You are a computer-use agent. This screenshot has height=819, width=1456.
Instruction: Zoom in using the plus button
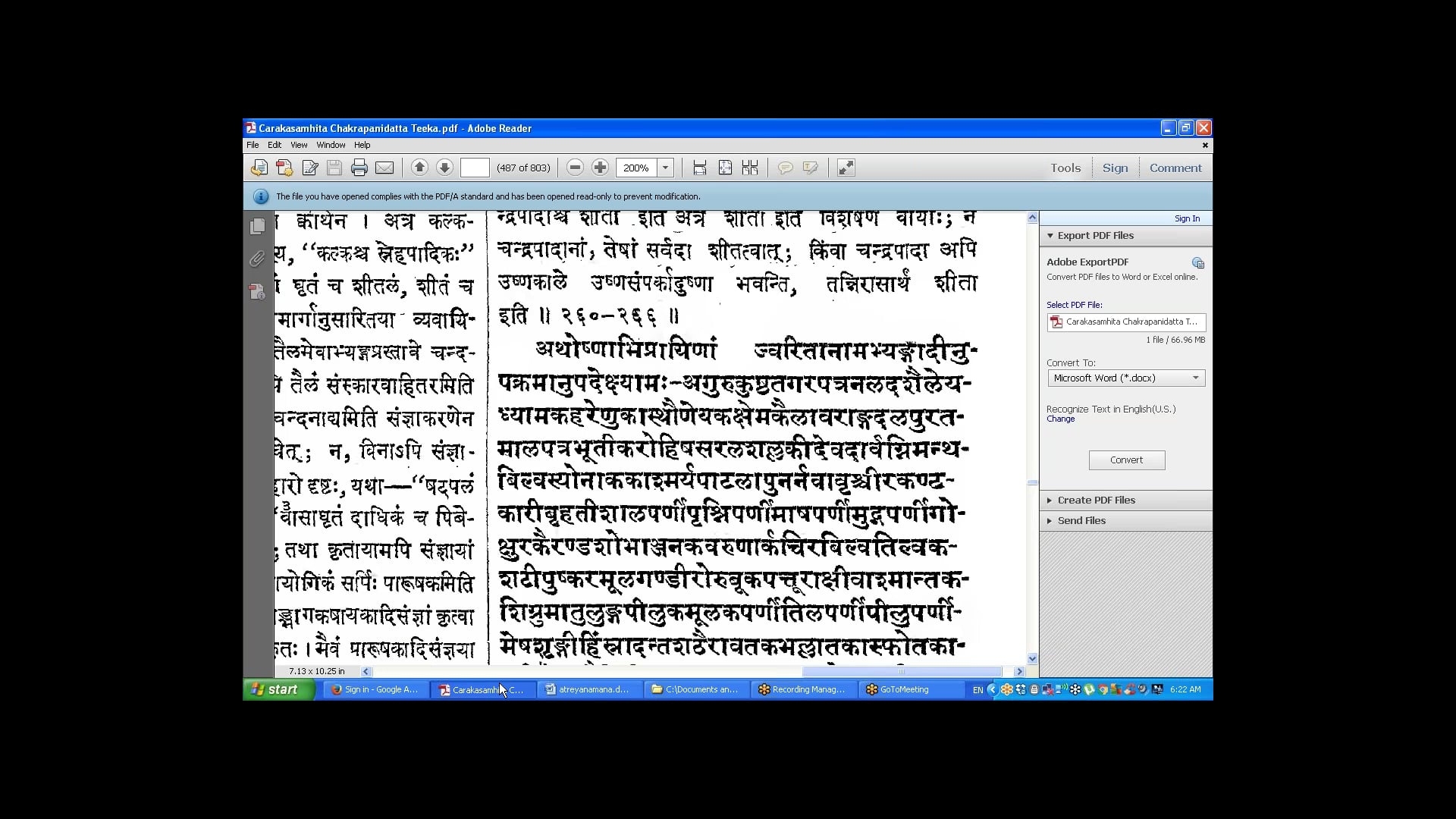click(600, 168)
